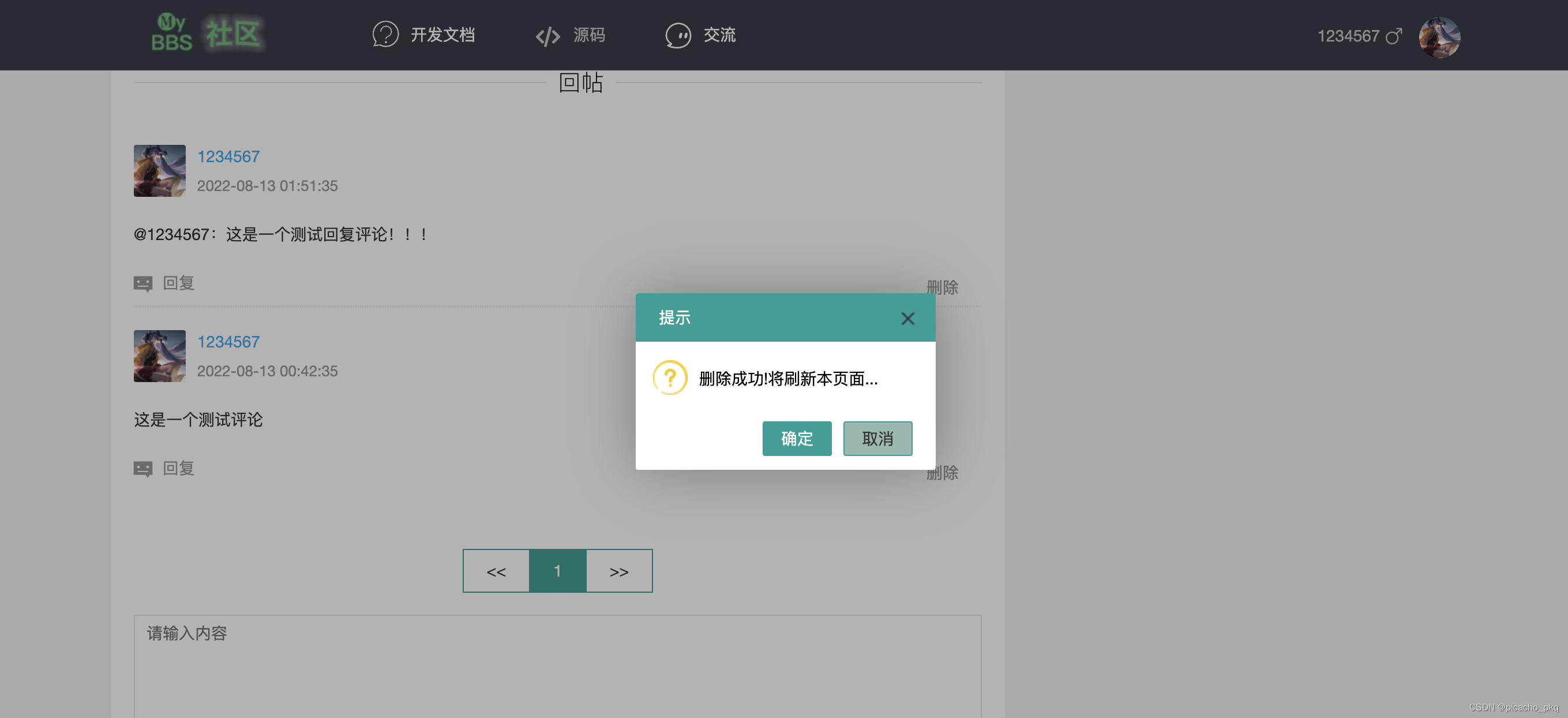The image size is (1568, 718).
Task: Open the 源码 navigation item
Action: click(588, 35)
